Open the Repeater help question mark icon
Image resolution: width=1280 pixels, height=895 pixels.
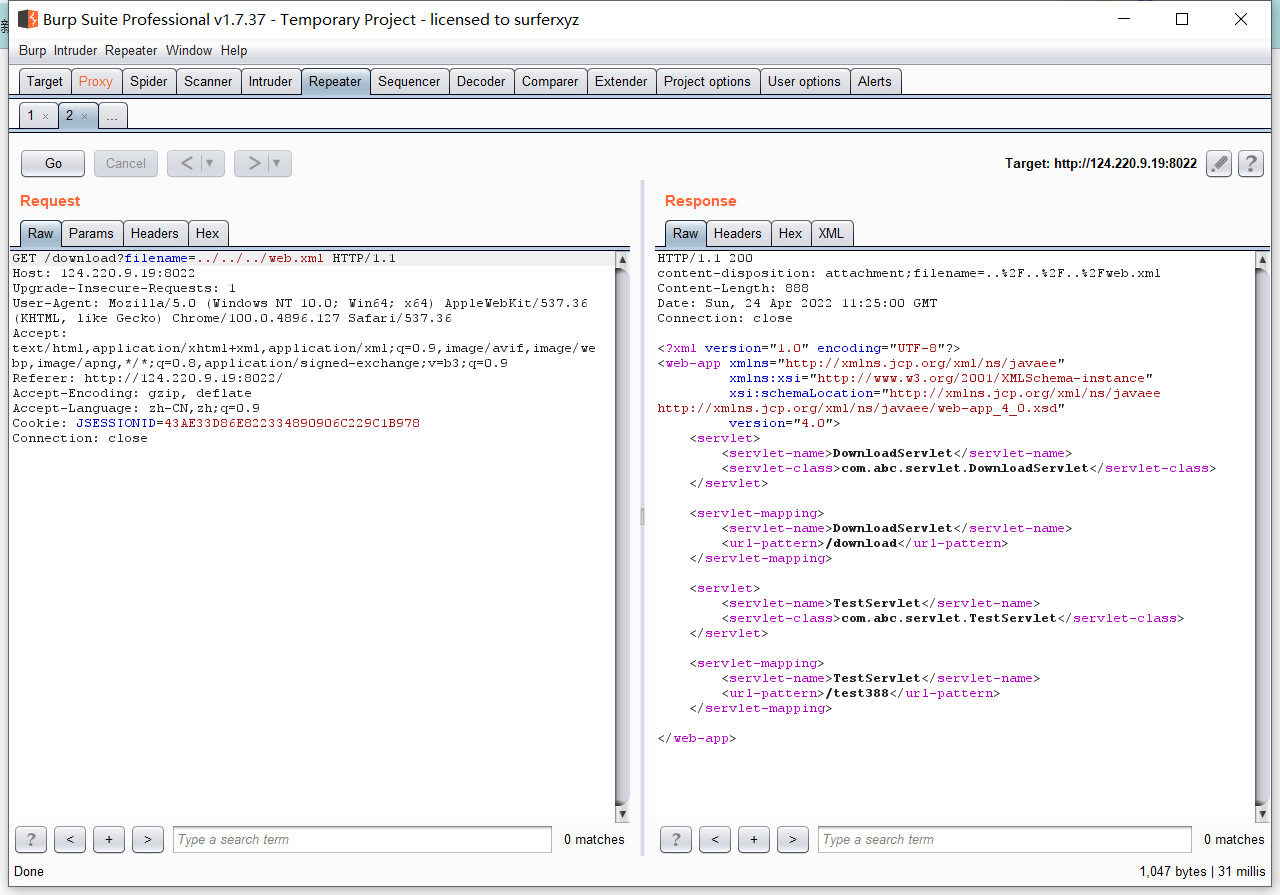1250,163
